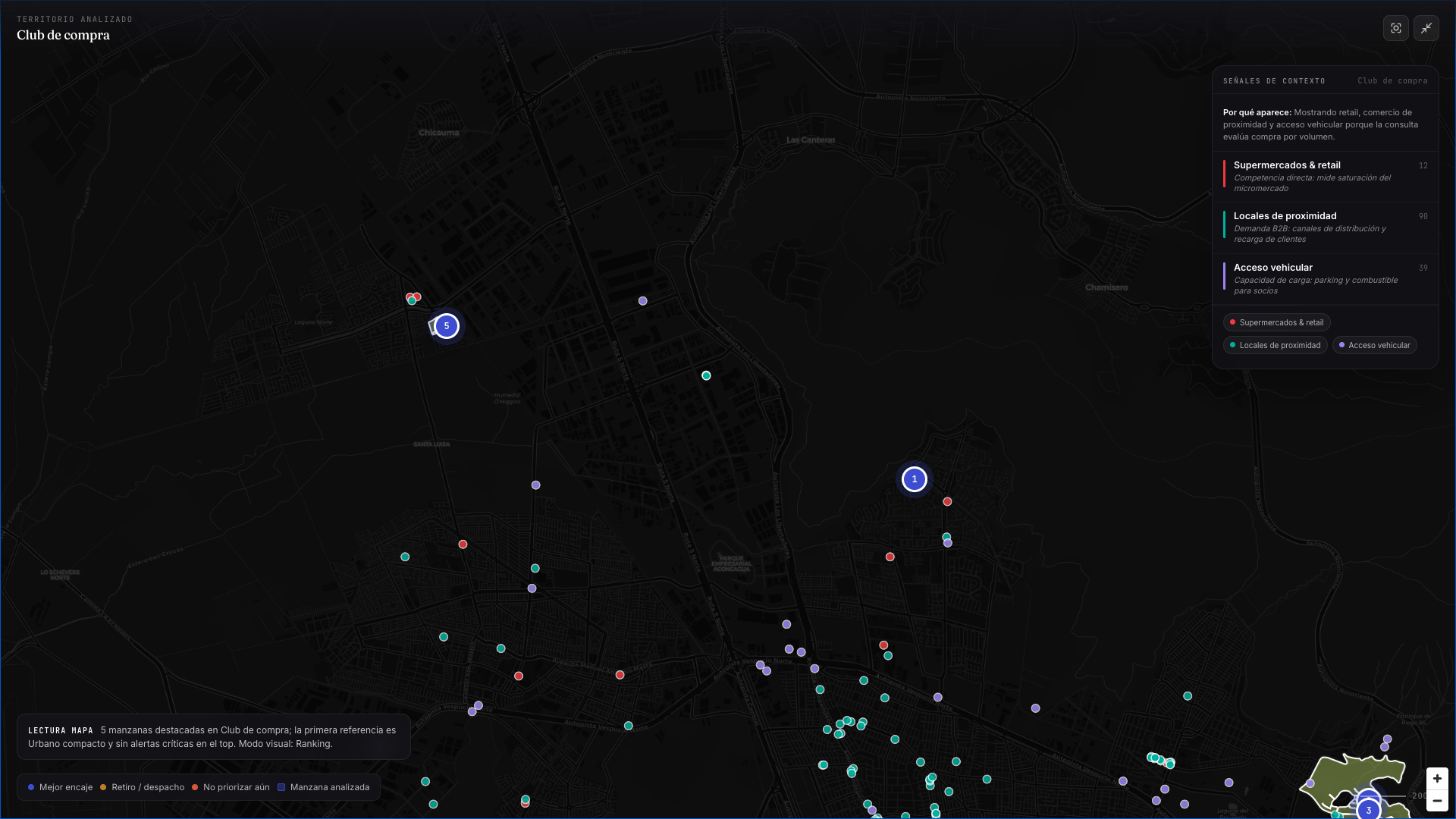The image size is (1456, 819).
Task: Click the focus-frame capture icon at top right
Action: [x=1395, y=28]
